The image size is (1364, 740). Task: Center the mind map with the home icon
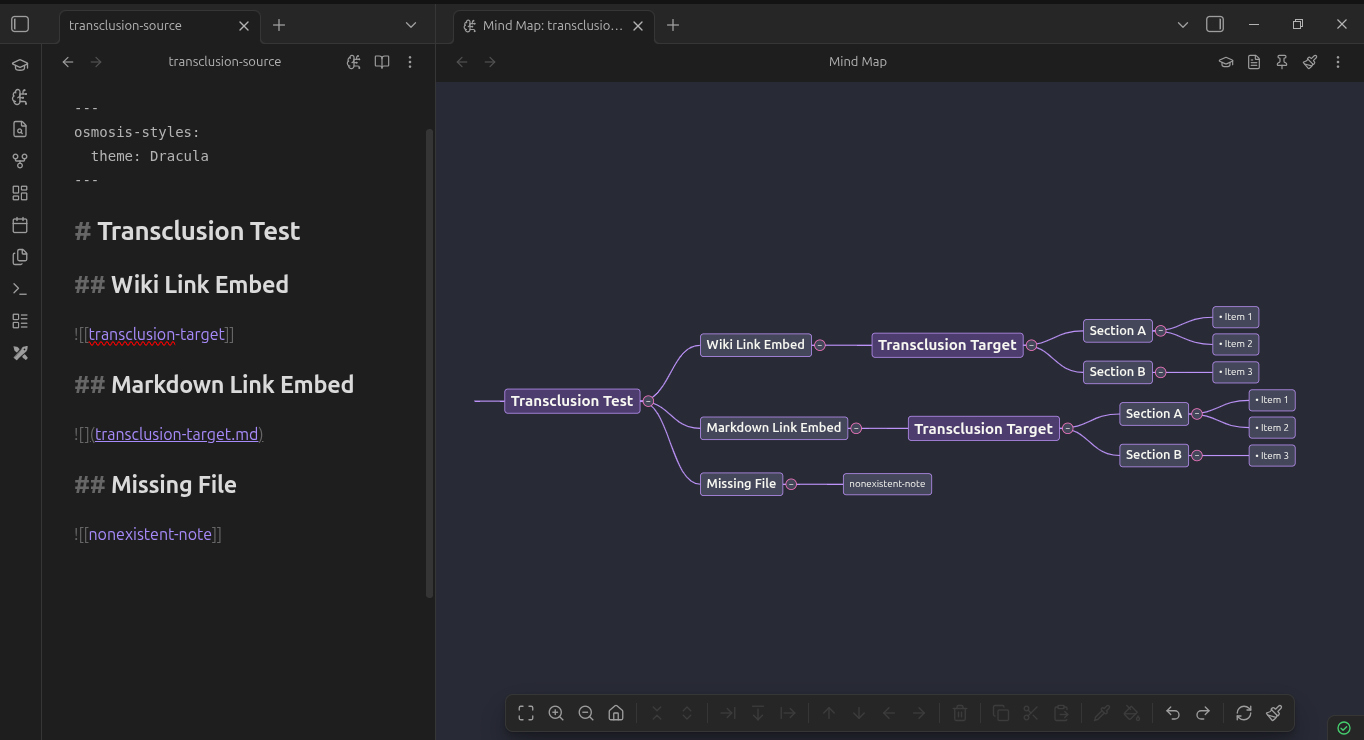pyautogui.click(x=616, y=713)
